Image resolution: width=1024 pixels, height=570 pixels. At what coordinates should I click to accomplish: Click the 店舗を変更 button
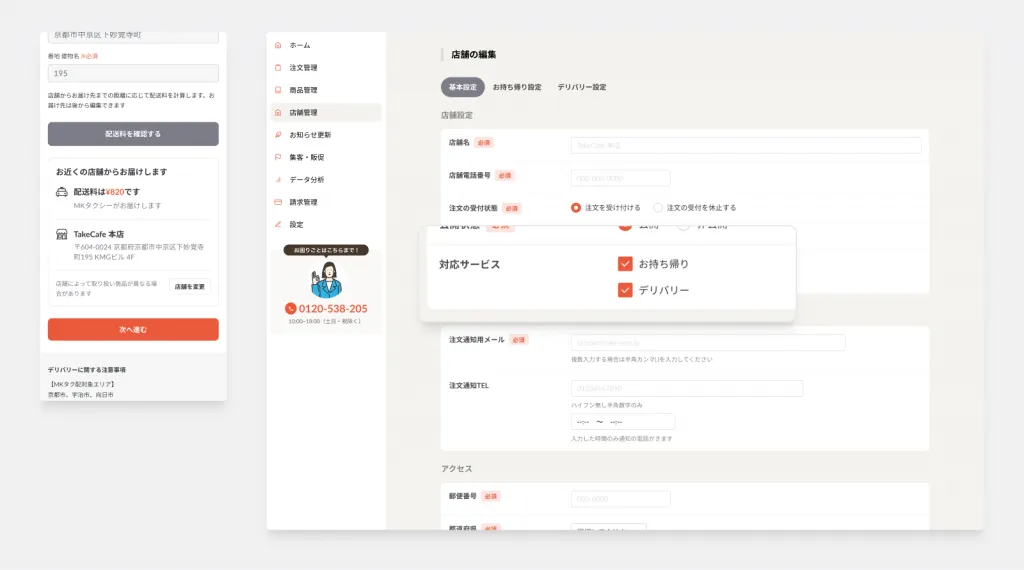tap(190, 287)
